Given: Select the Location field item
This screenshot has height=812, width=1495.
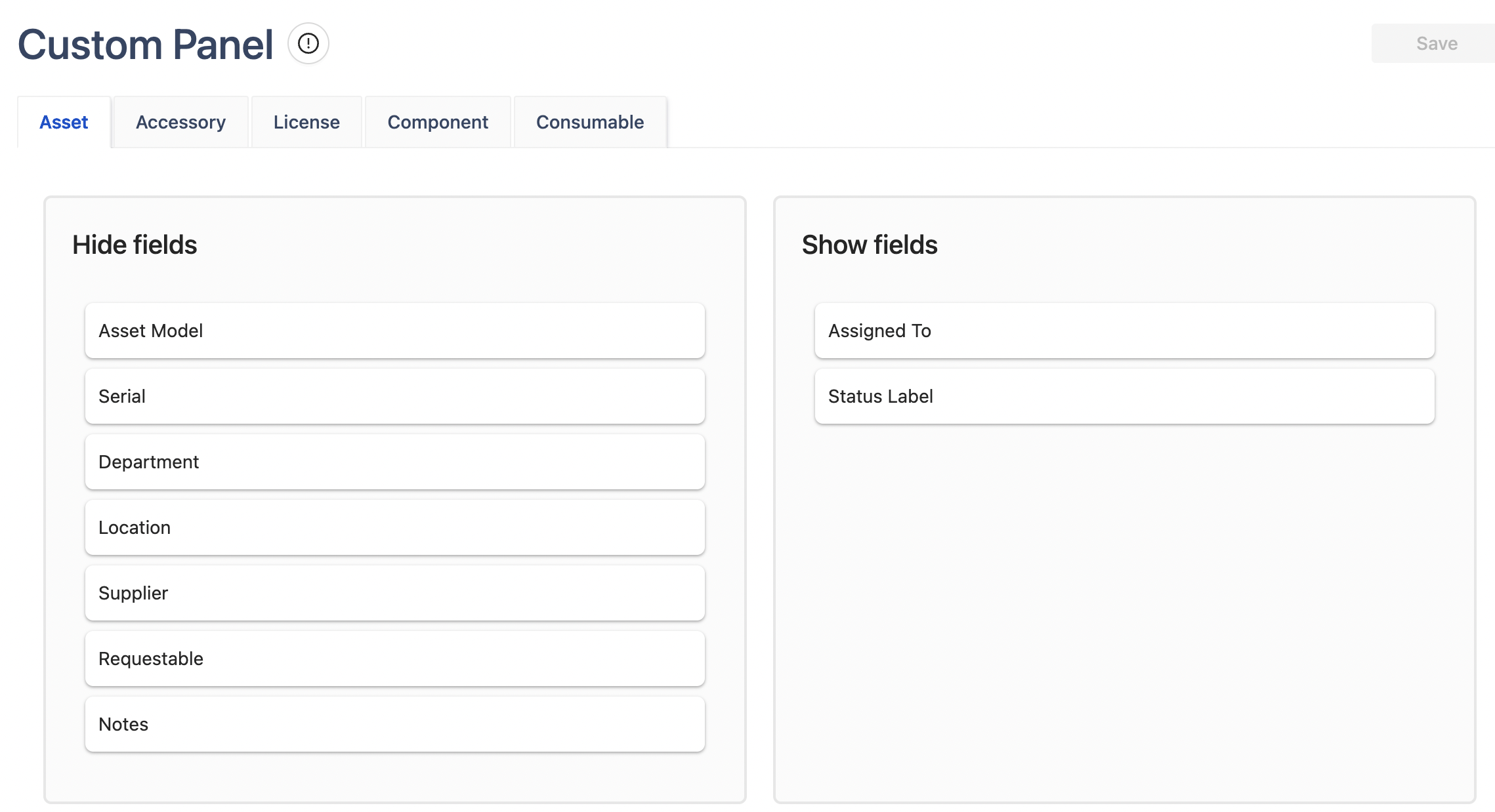Looking at the screenshot, I should tap(394, 527).
